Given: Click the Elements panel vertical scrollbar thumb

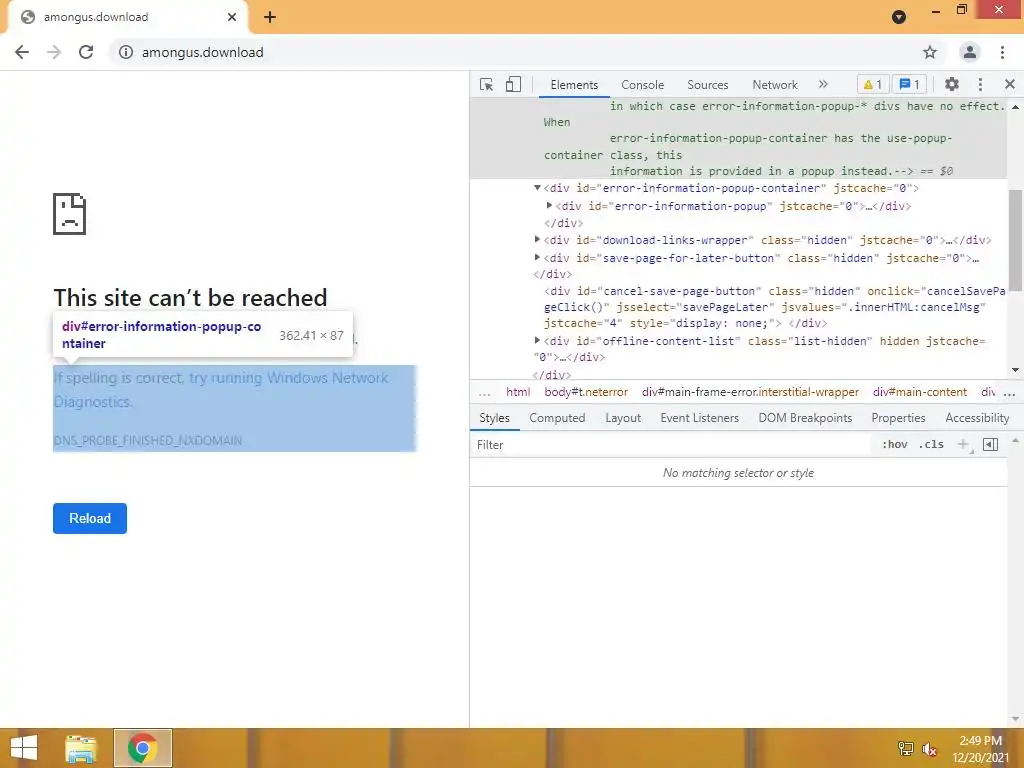Looking at the screenshot, I should 1015,240.
